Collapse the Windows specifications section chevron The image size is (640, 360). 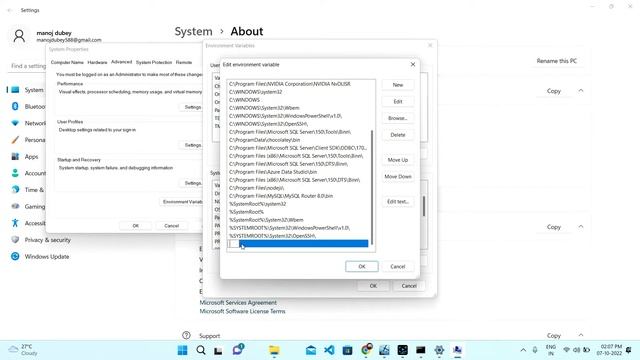580,227
